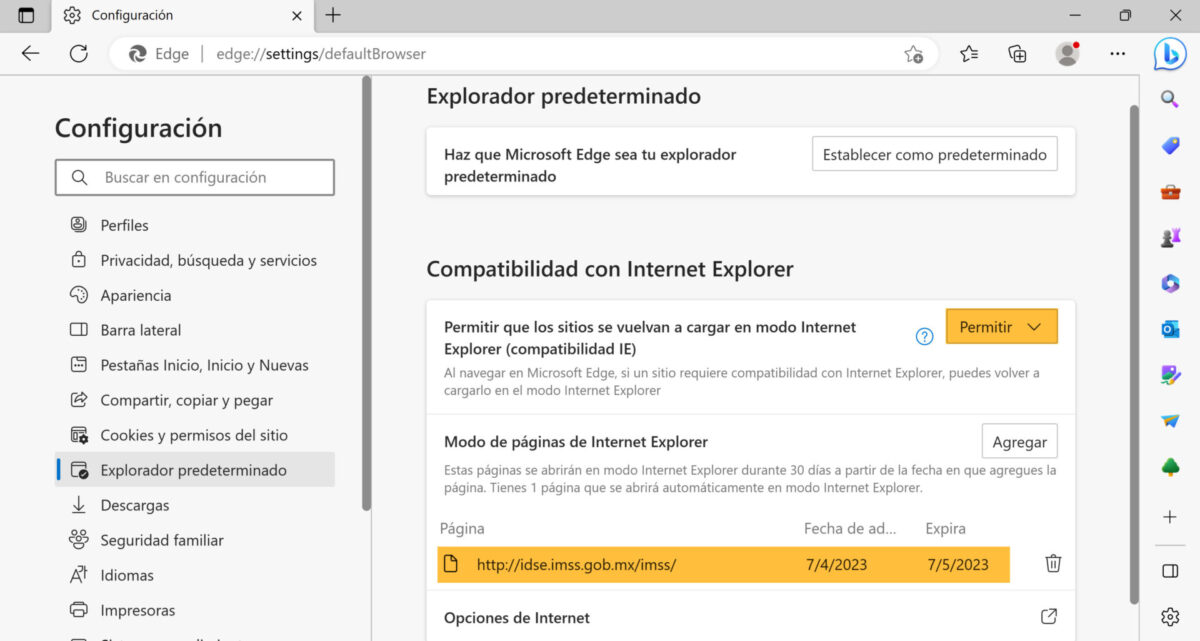The image size is (1200, 641).
Task: Open the Settings and more ellipsis menu
Action: pos(1118,54)
